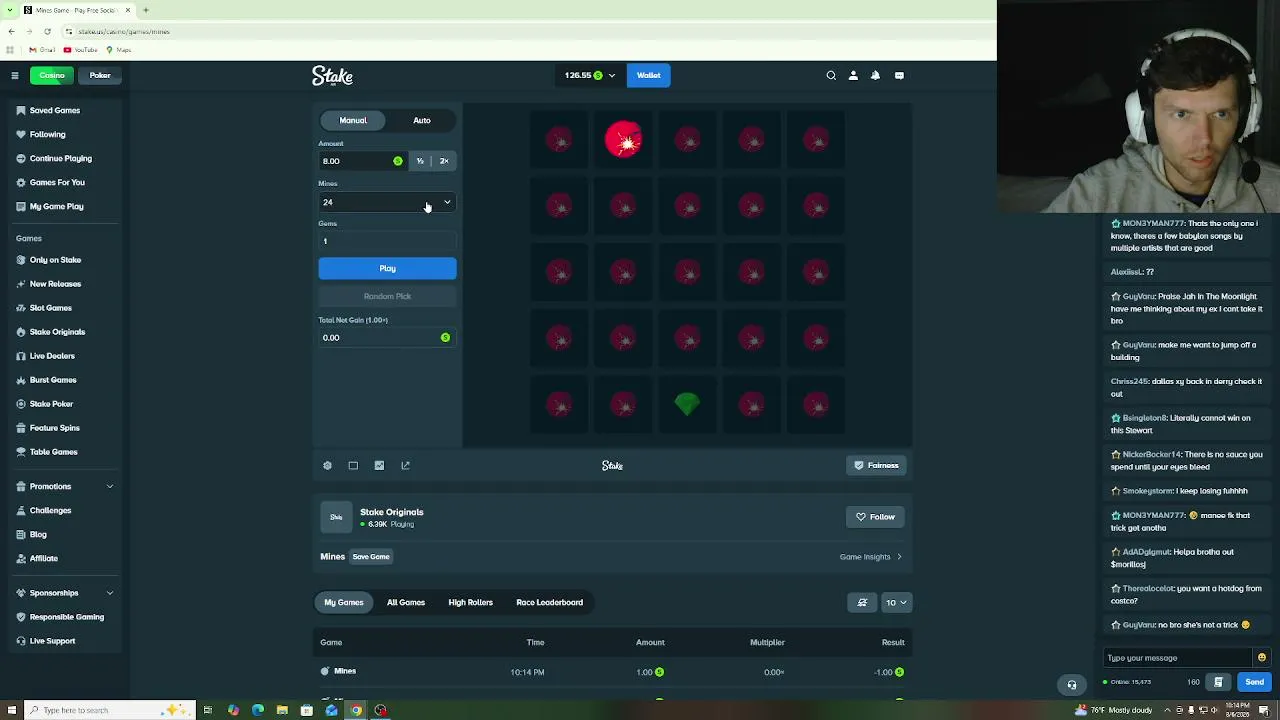Click the Play button

coord(387,268)
